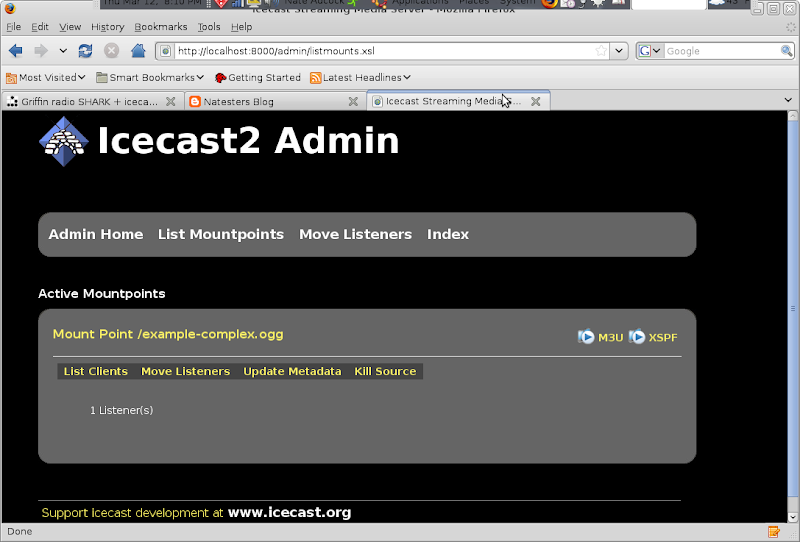Open the search engine selector dropdown

650,51
